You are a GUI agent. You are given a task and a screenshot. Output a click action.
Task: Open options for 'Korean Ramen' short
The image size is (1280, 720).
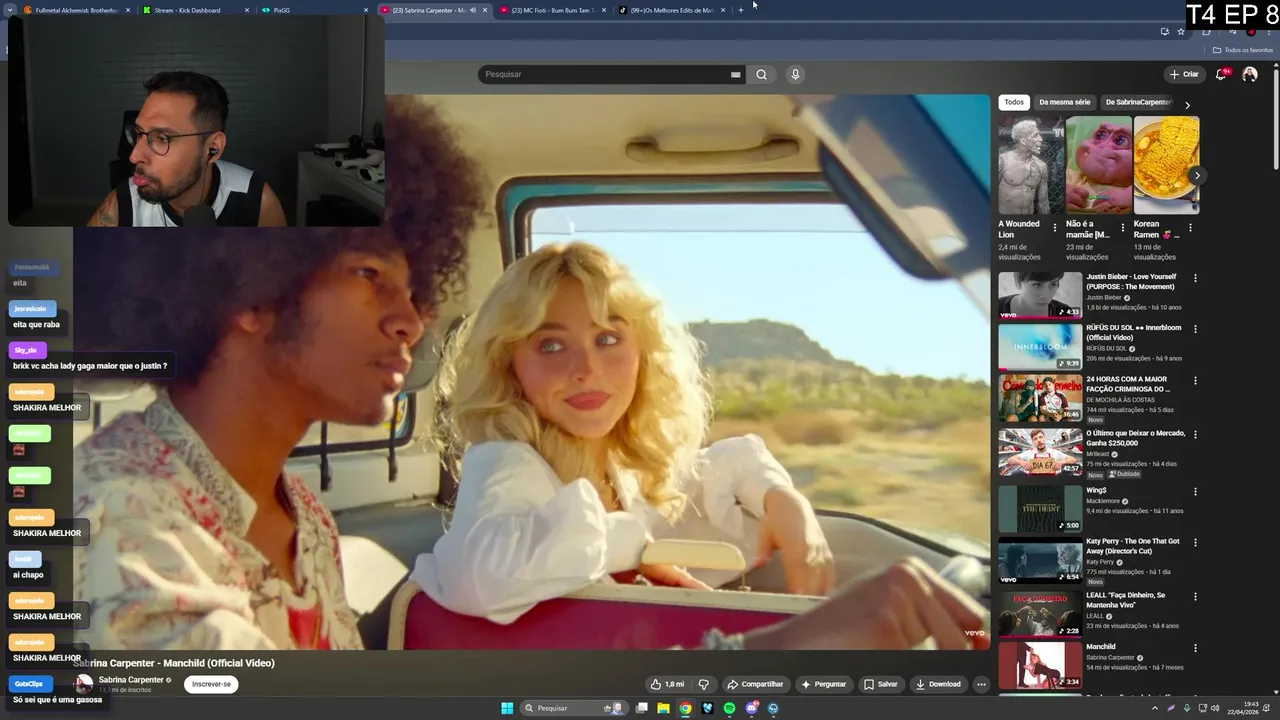tap(1190, 228)
